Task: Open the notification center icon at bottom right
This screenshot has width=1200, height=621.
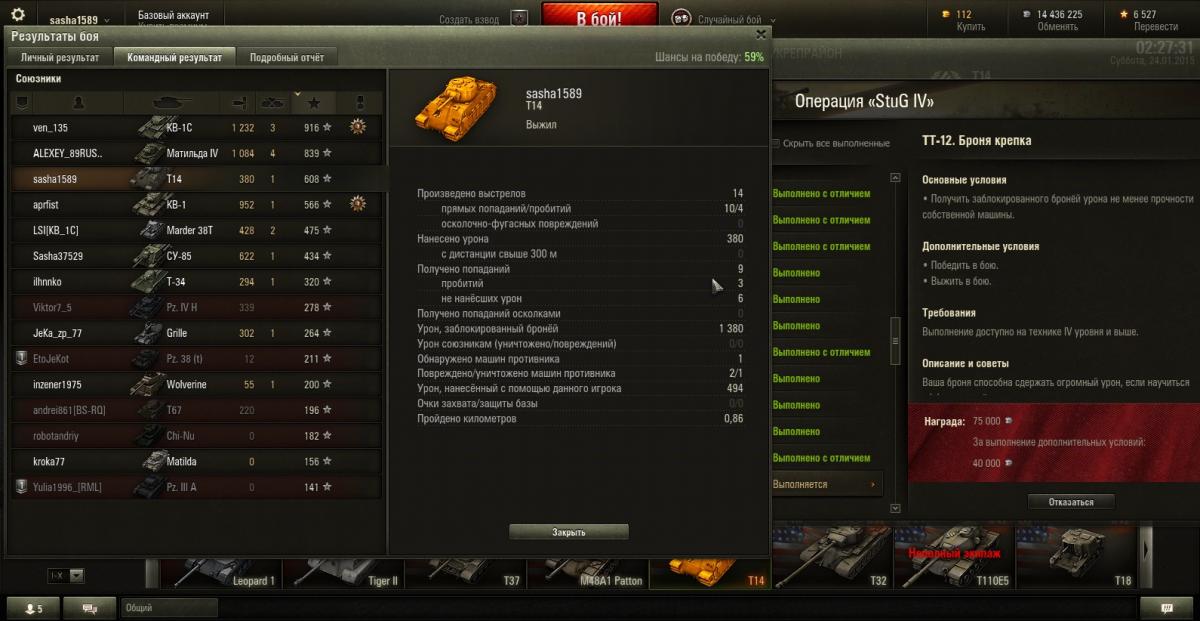Action: pyautogui.click(x=1166, y=608)
